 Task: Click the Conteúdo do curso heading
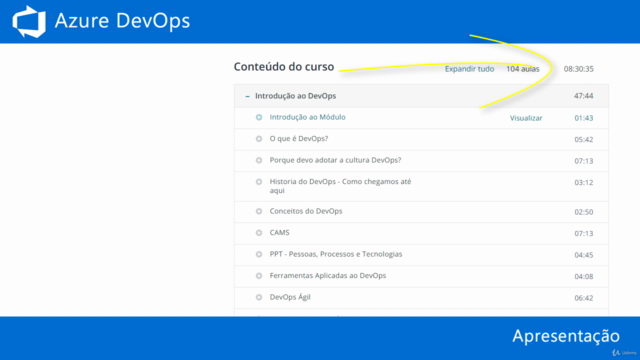(x=284, y=67)
